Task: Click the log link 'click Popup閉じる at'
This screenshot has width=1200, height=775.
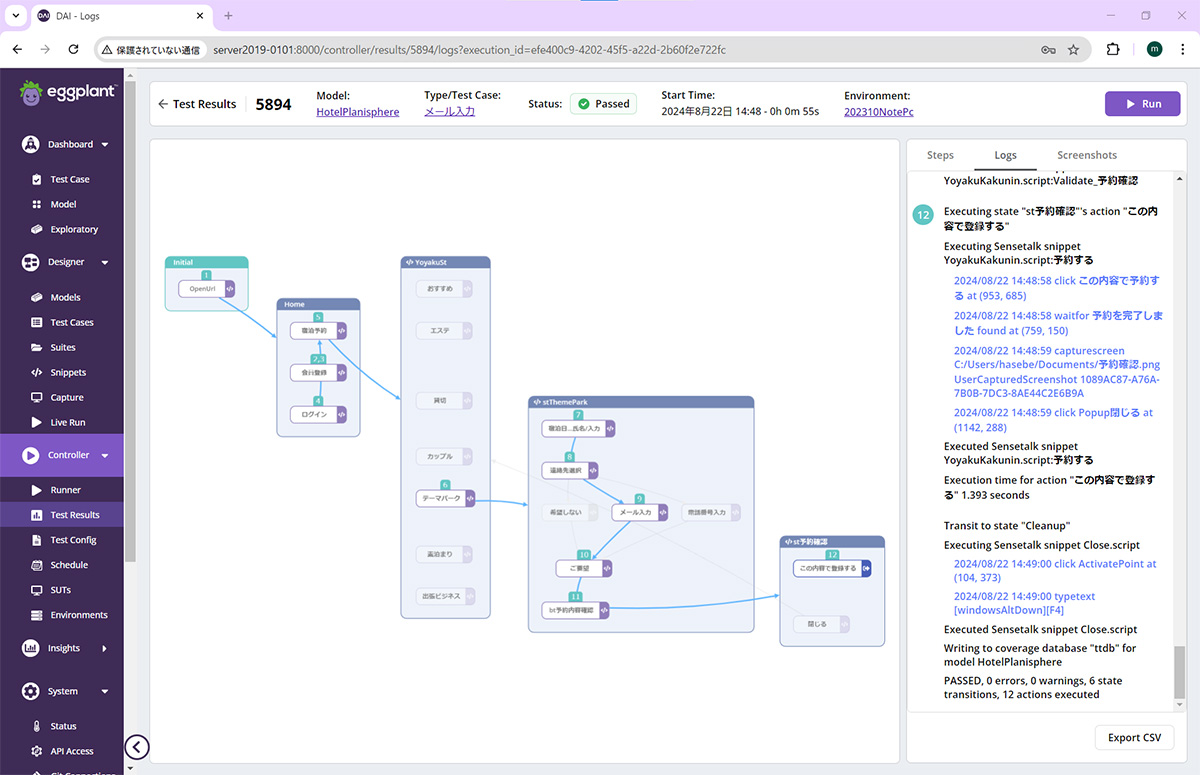Action: [x=1053, y=420]
